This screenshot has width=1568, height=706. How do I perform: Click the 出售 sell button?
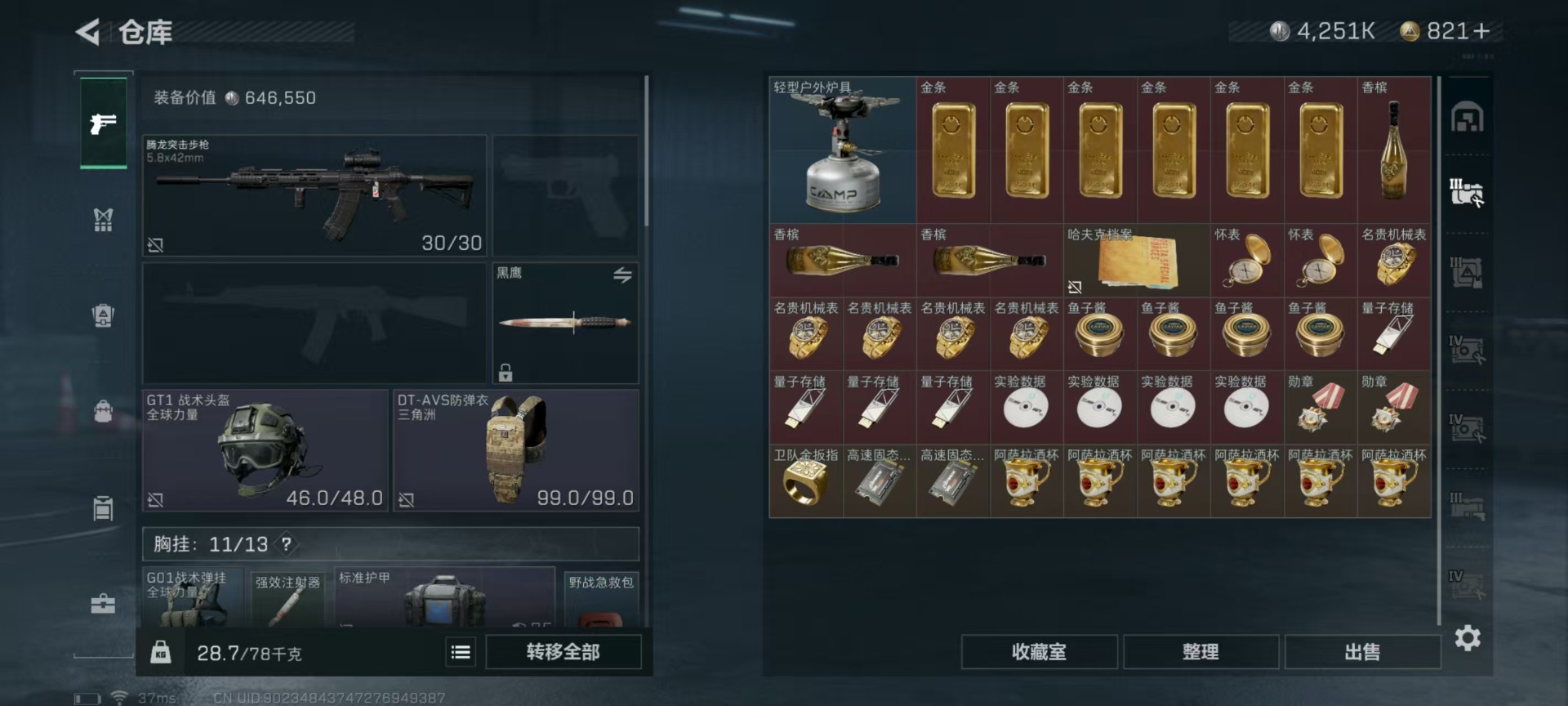[1362, 652]
